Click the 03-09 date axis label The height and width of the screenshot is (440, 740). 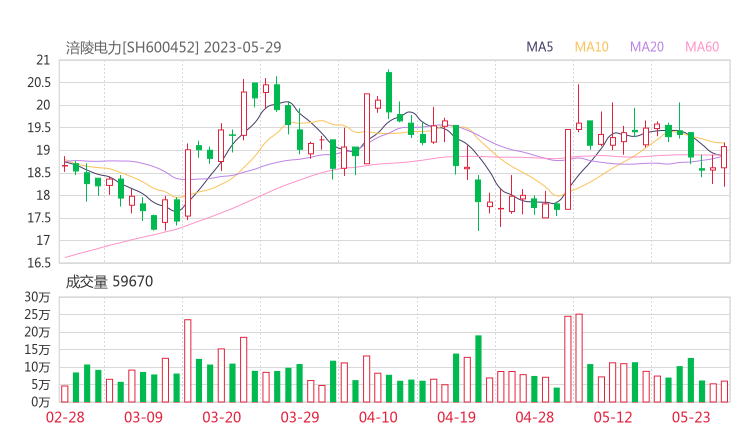tap(143, 417)
